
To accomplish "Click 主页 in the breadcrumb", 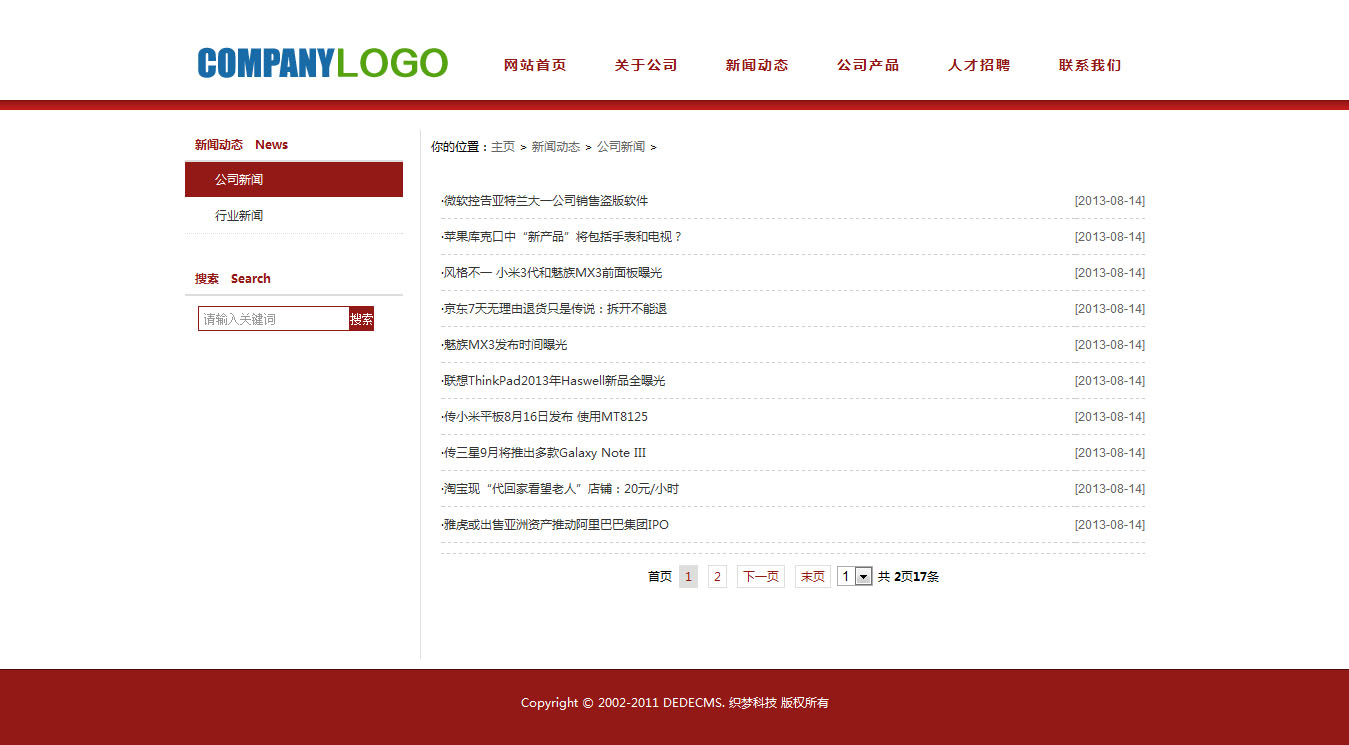I will click(503, 147).
